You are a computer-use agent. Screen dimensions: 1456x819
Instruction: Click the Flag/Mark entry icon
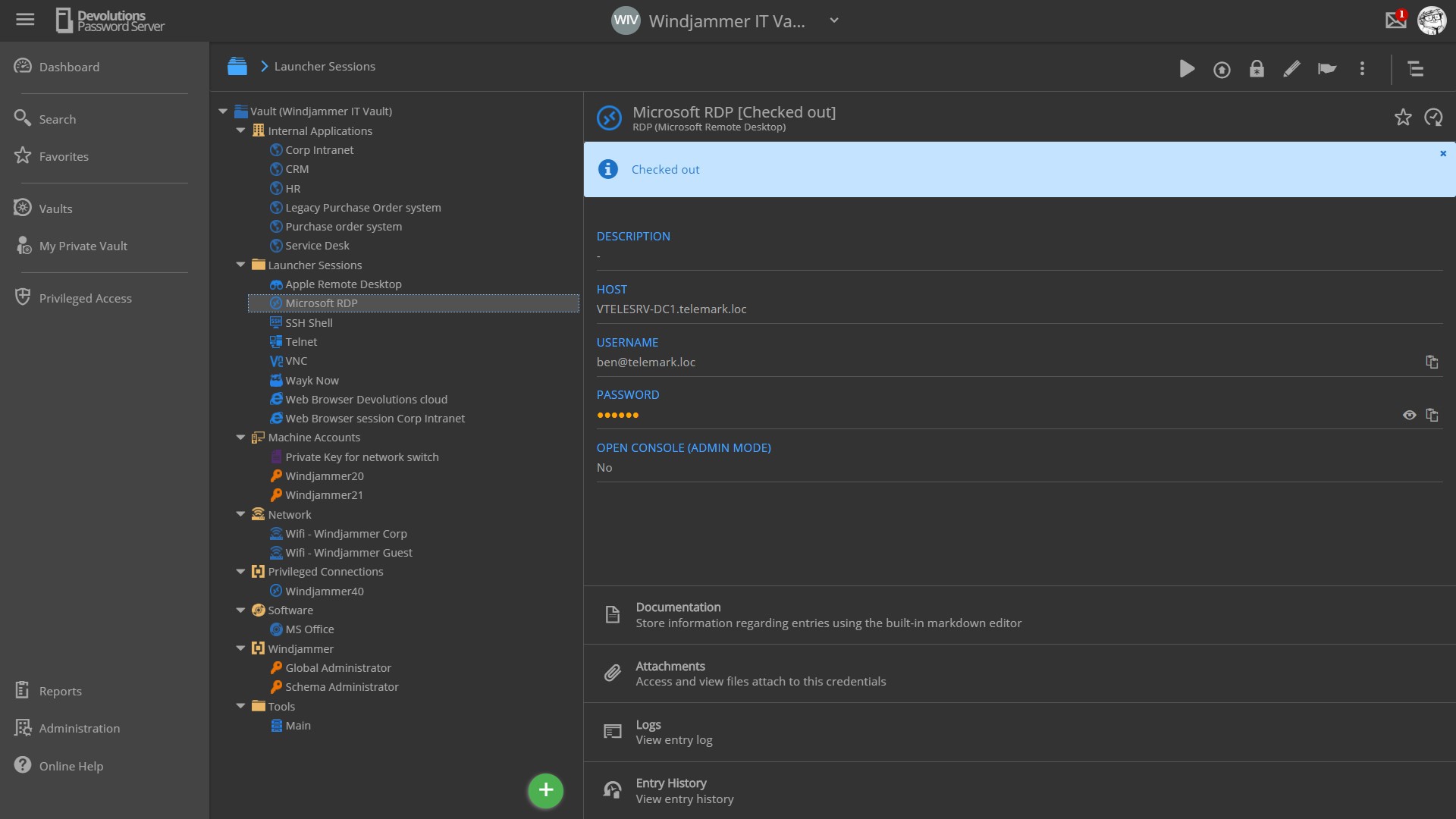[1326, 68]
